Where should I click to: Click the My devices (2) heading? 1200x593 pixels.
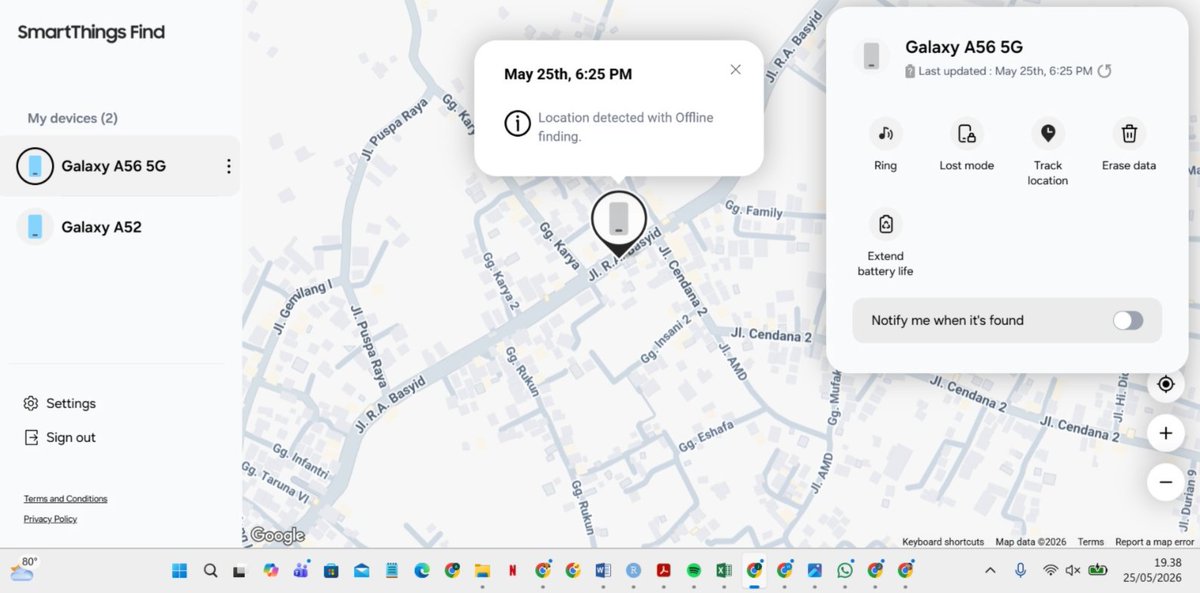[72, 118]
